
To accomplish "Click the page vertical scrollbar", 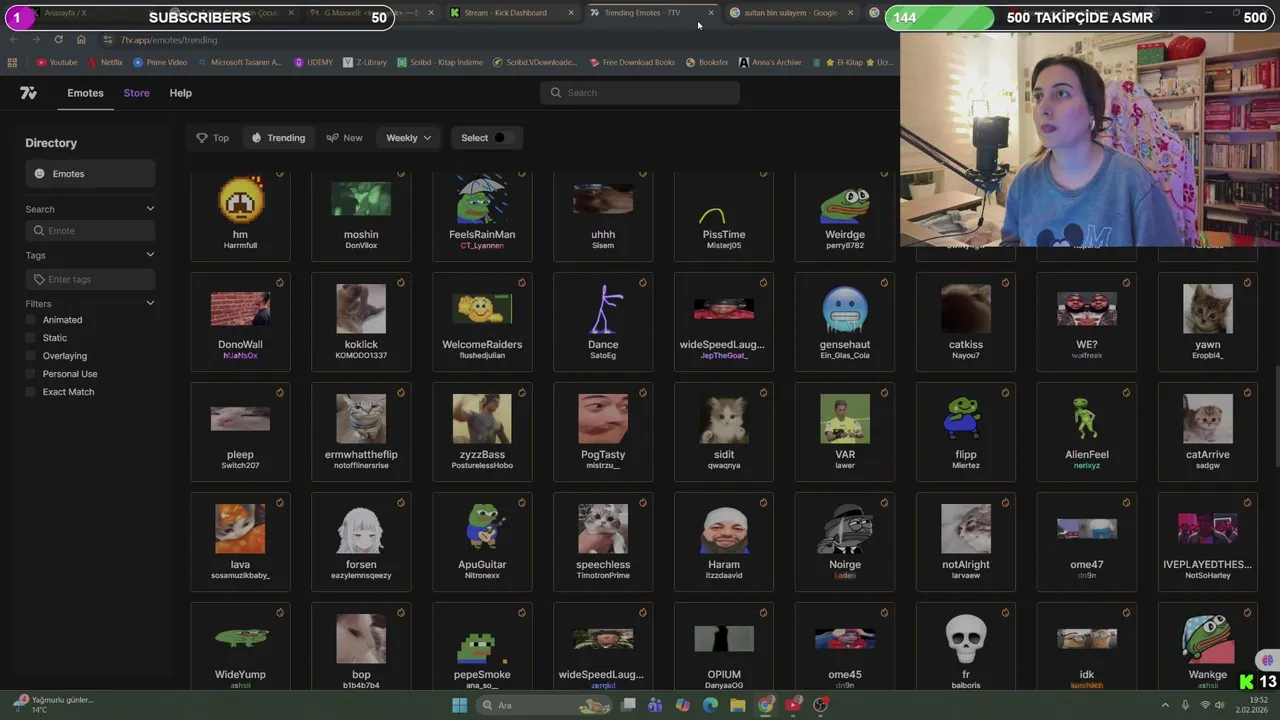I will click(1276, 418).
